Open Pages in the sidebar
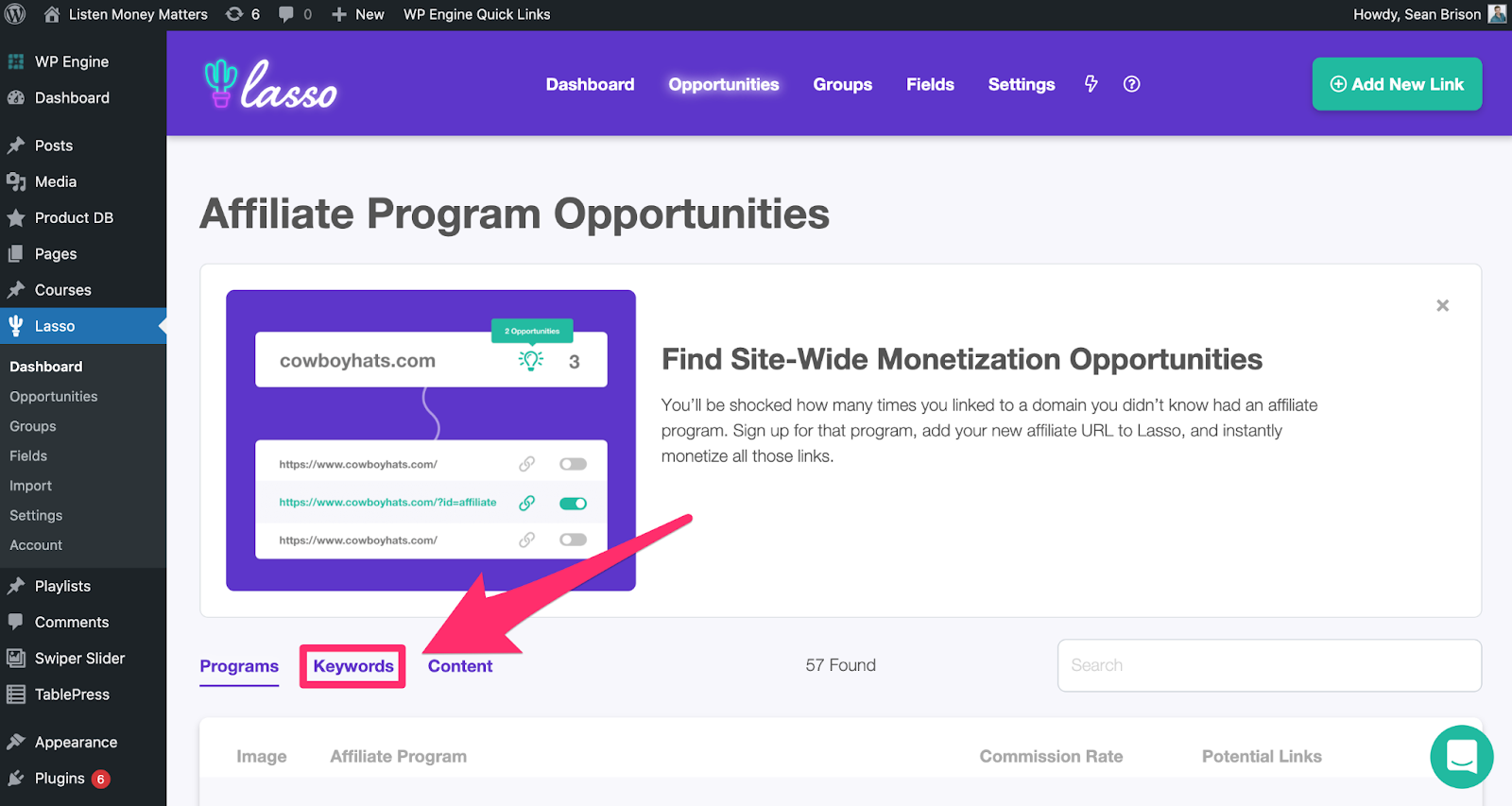The height and width of the screenshot is (806, 1512). pos(56,254)
